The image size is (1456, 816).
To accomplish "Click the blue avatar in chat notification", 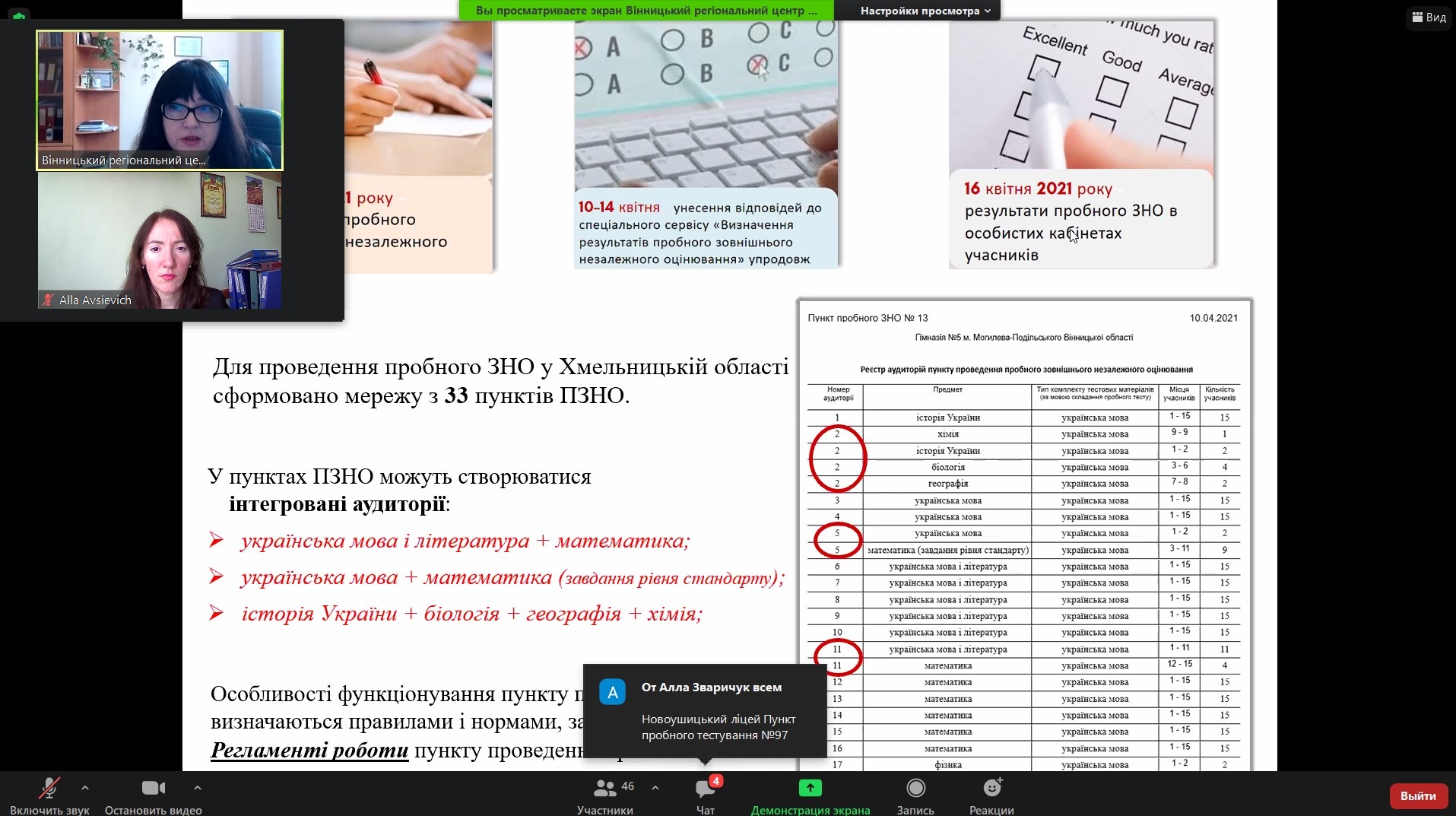I will (612, 693).
